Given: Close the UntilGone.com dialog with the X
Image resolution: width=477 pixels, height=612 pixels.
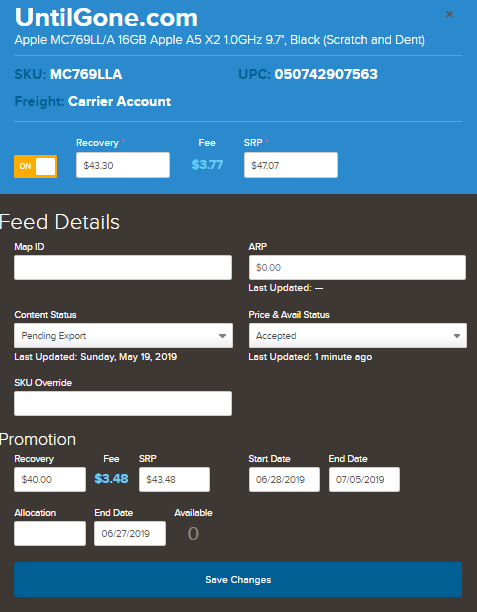Looking at the screenshot, I should (449, 14).
